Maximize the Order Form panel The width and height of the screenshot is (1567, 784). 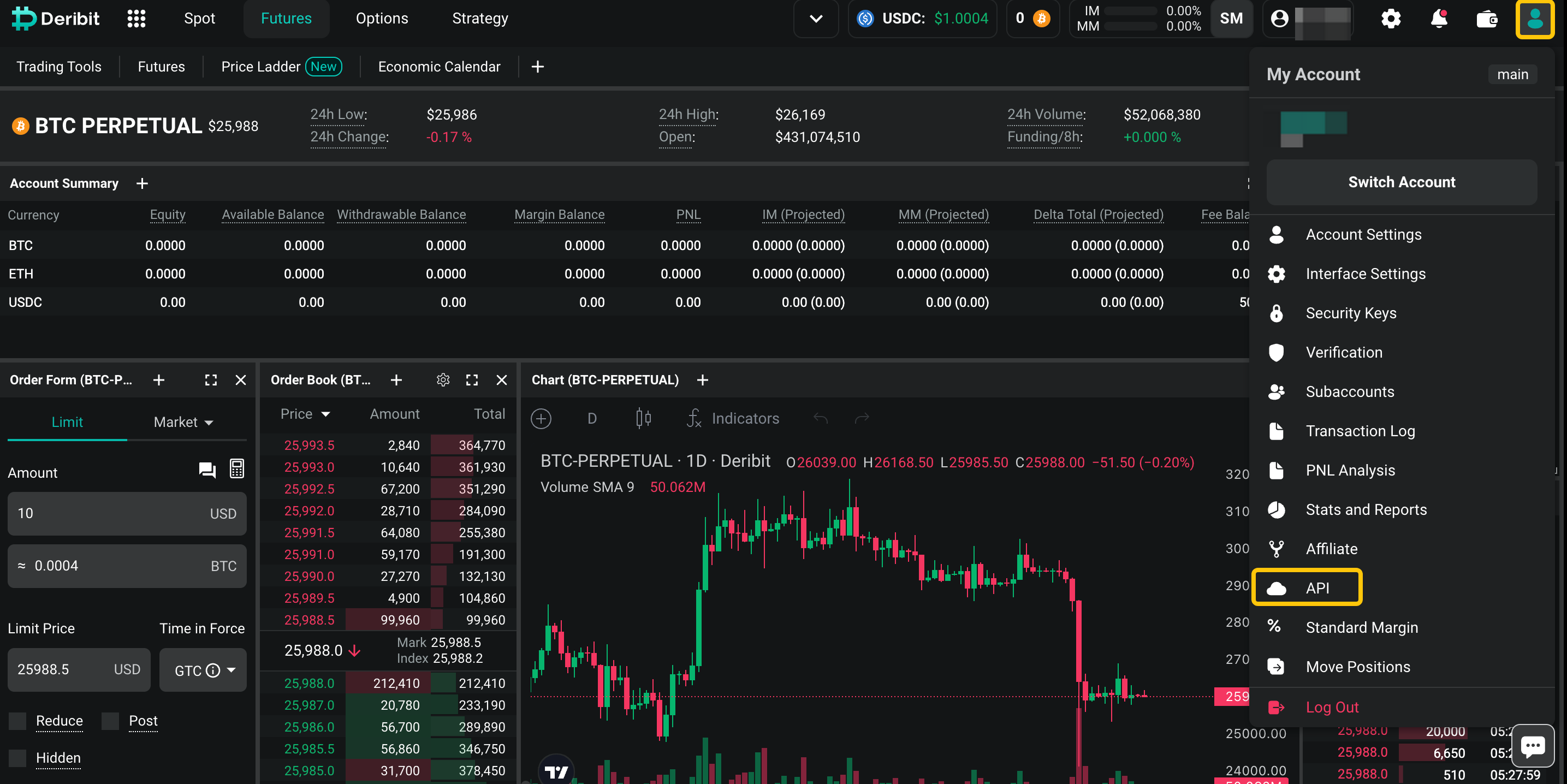coord(210,380)
